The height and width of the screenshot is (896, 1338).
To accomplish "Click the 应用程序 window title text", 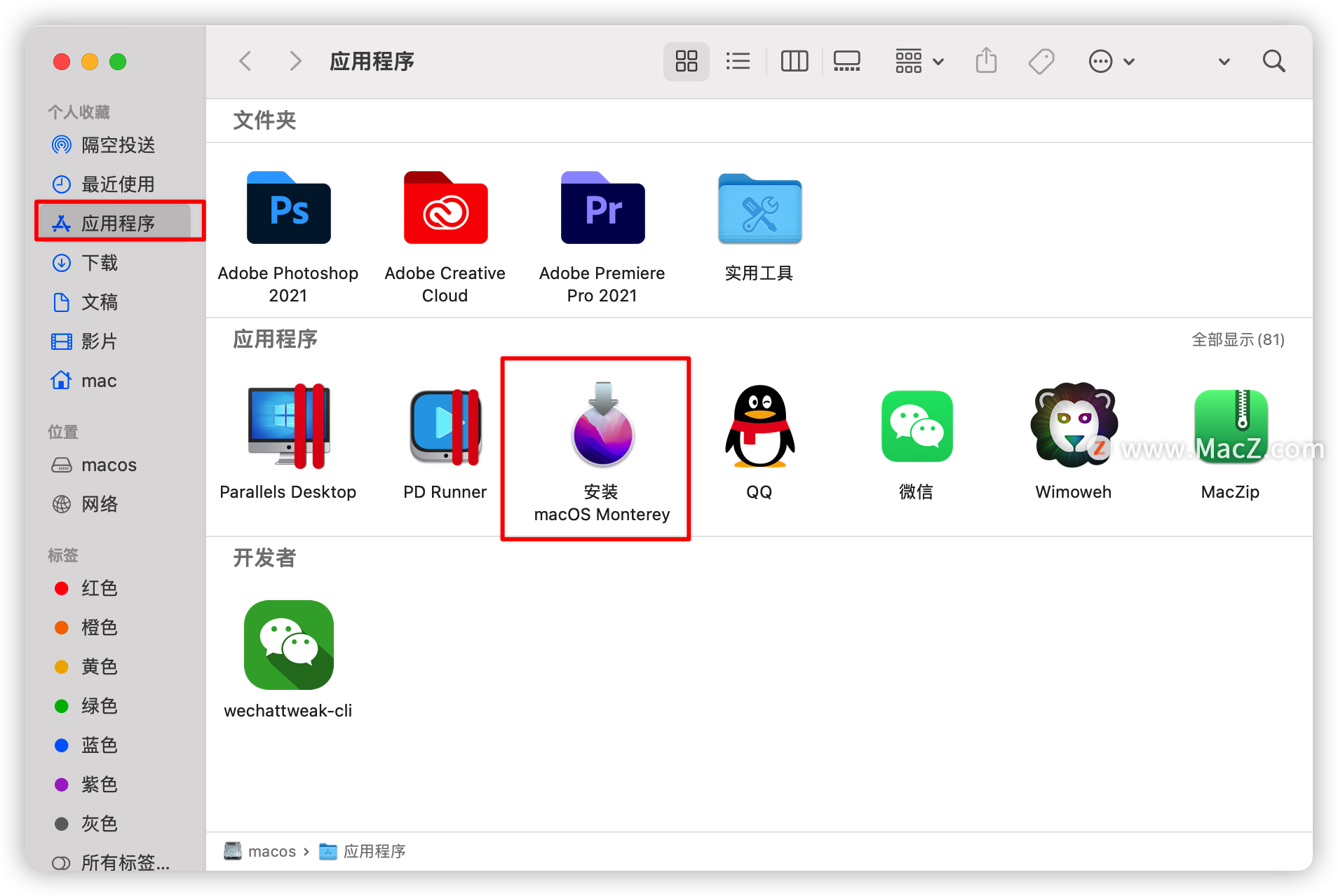I will (372, 62).
